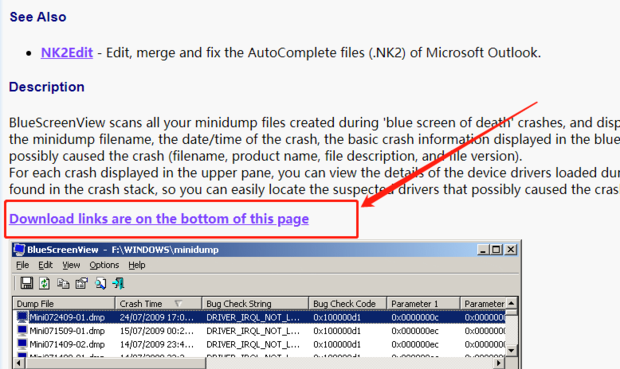Open the File menu
620x369 pixels.
[23, 265]
